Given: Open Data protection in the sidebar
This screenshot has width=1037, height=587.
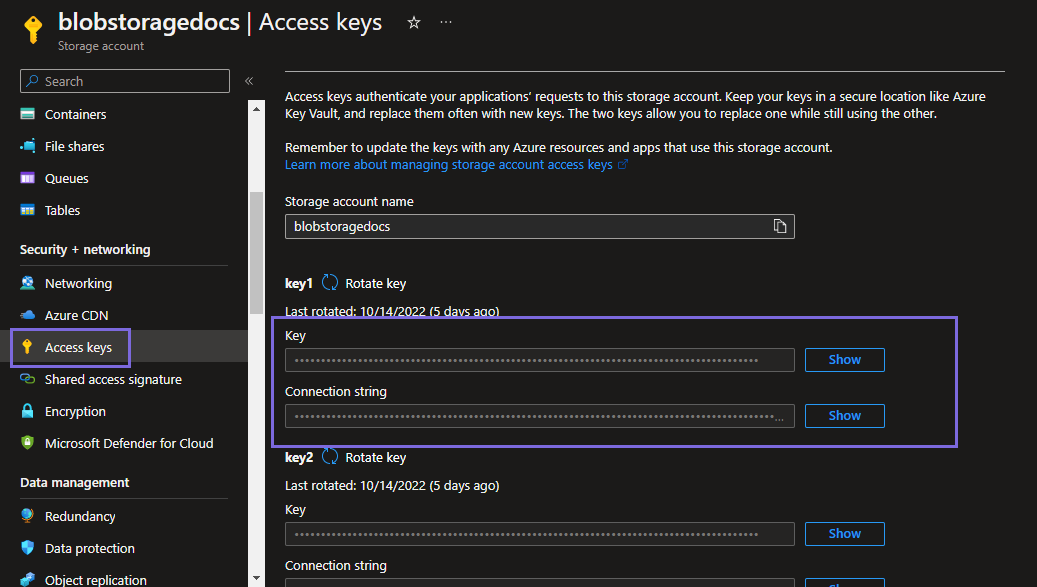Looking at the screenshot, I should click(89, 549).
